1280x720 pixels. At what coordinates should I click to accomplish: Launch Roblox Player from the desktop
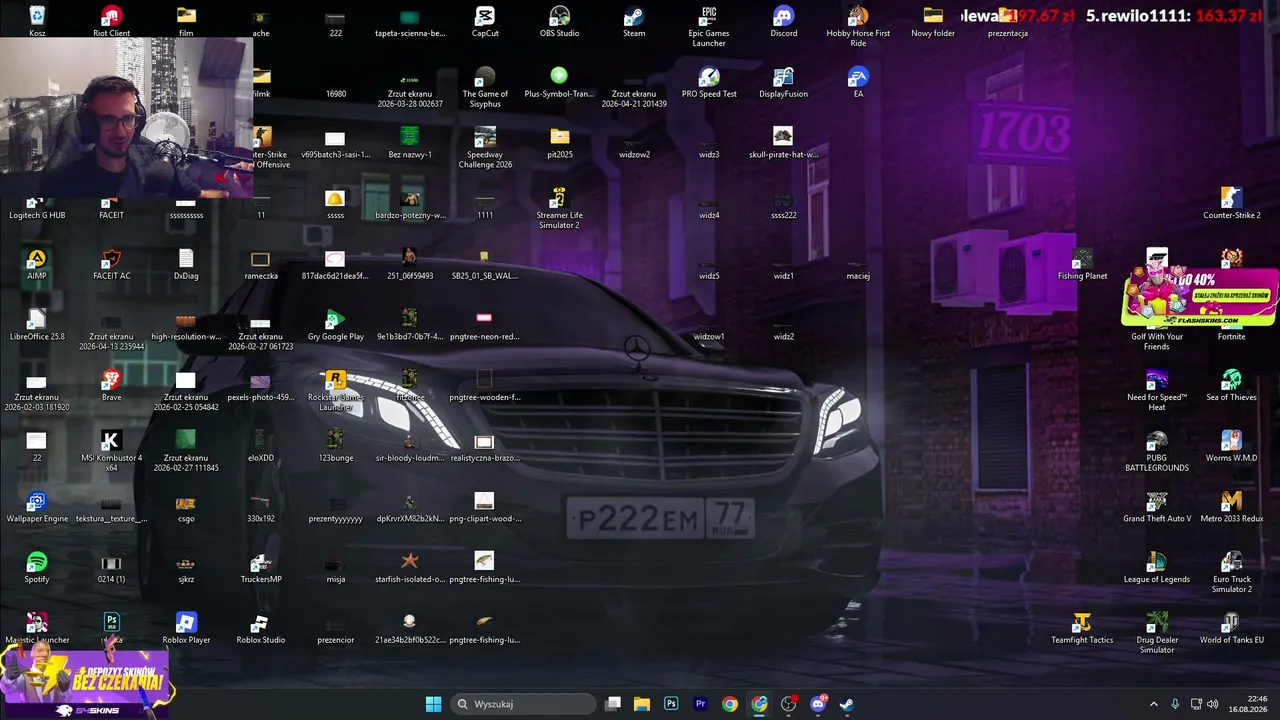click(x=186, y=628)
